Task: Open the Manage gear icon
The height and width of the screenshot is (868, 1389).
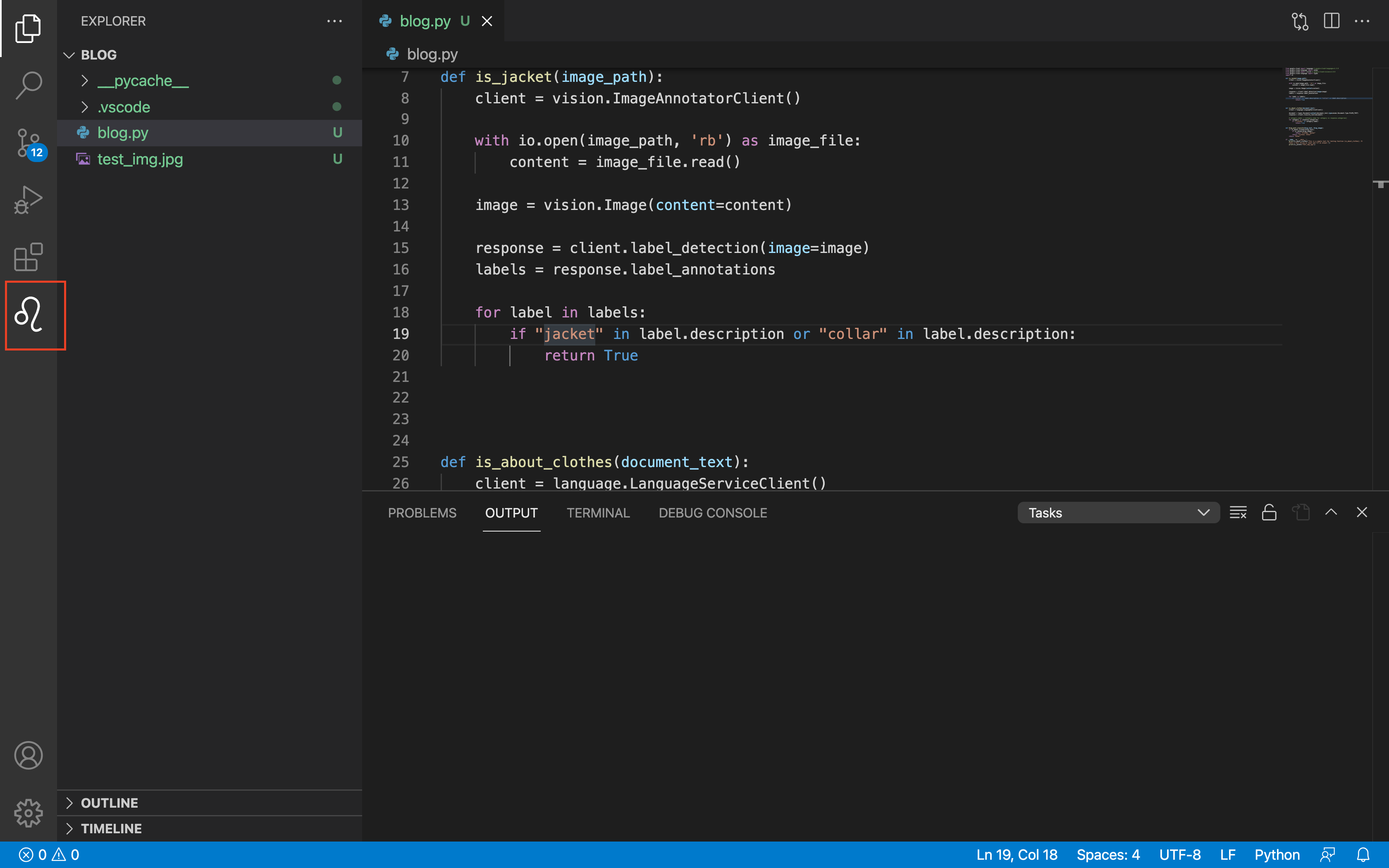Action: pos(28,813)
